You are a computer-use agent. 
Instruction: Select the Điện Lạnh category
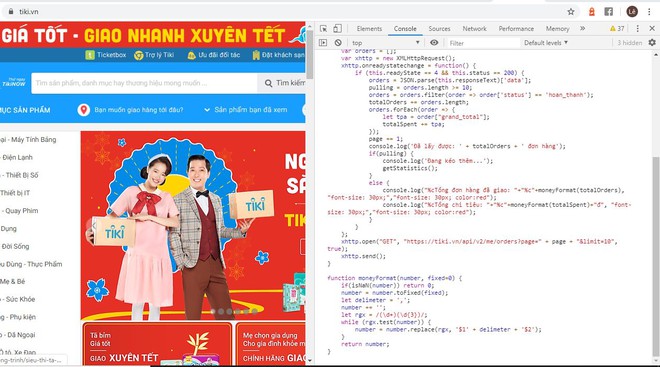click(x=17, y=157)
